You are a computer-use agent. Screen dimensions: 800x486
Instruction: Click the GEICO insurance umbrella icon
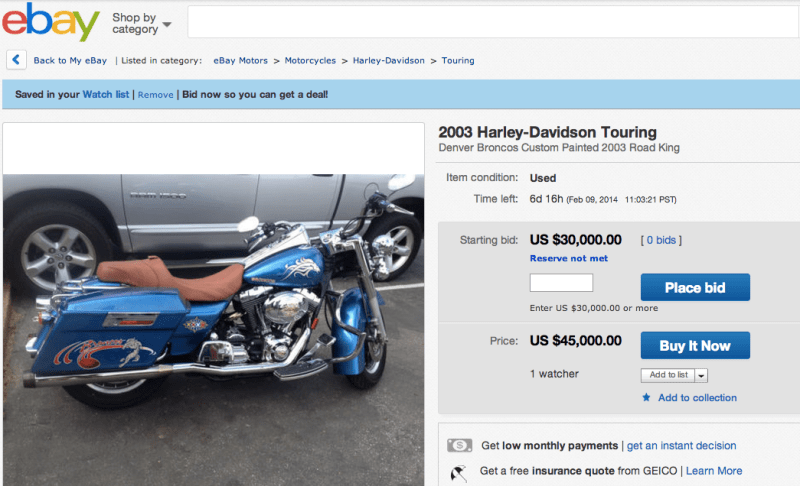point(459,473)
